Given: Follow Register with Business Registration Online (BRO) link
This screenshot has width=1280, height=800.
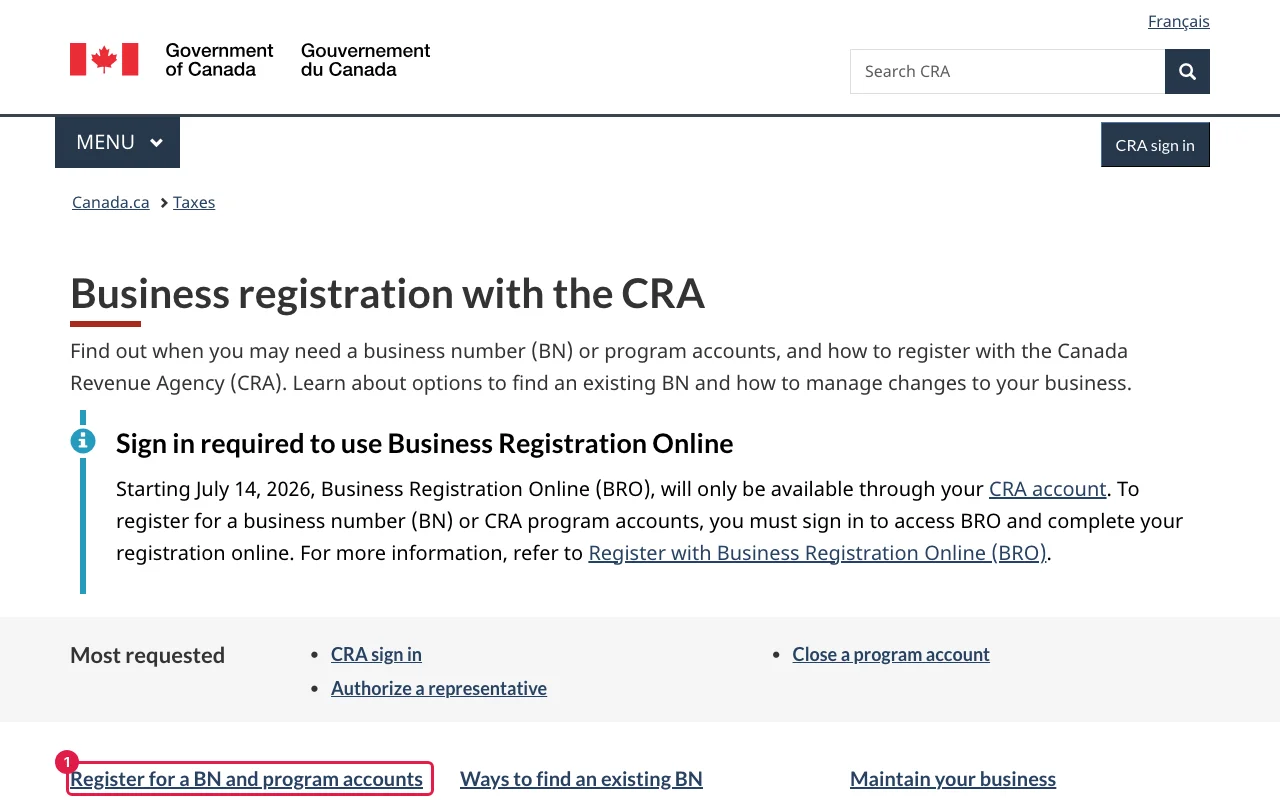Looking at the screenshot, I should pyautogui.click(x=817, y=553).
